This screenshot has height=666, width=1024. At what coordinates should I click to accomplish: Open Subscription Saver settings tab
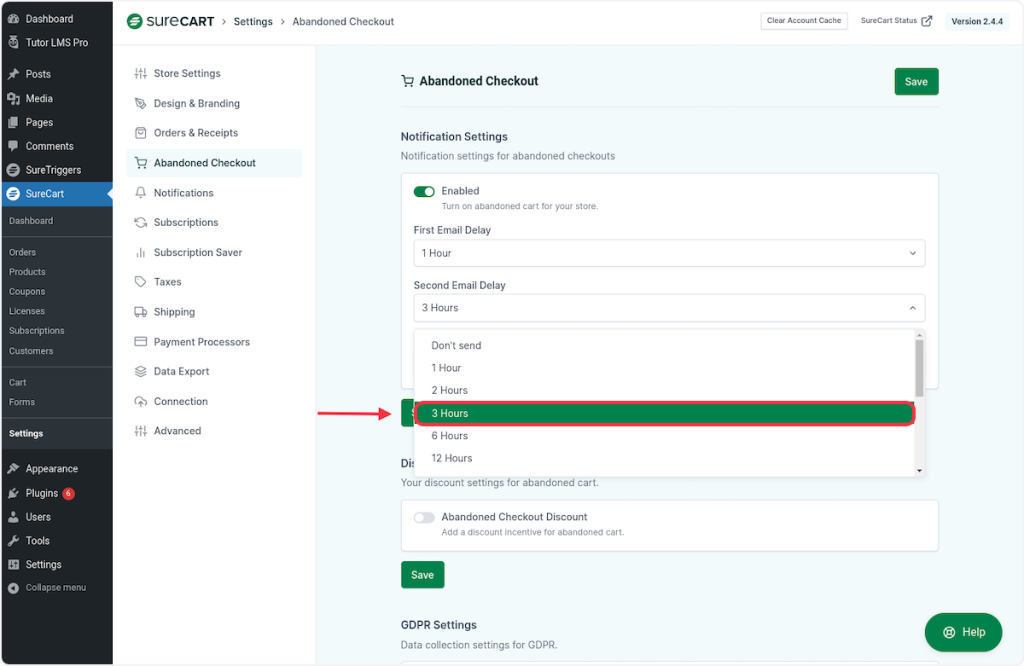[x=198, y=253]
